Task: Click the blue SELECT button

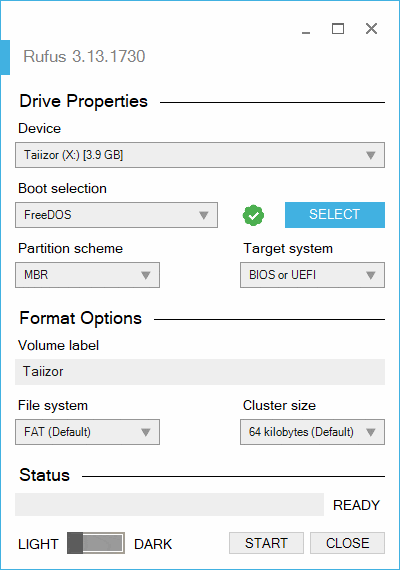Action: (335, 215)
